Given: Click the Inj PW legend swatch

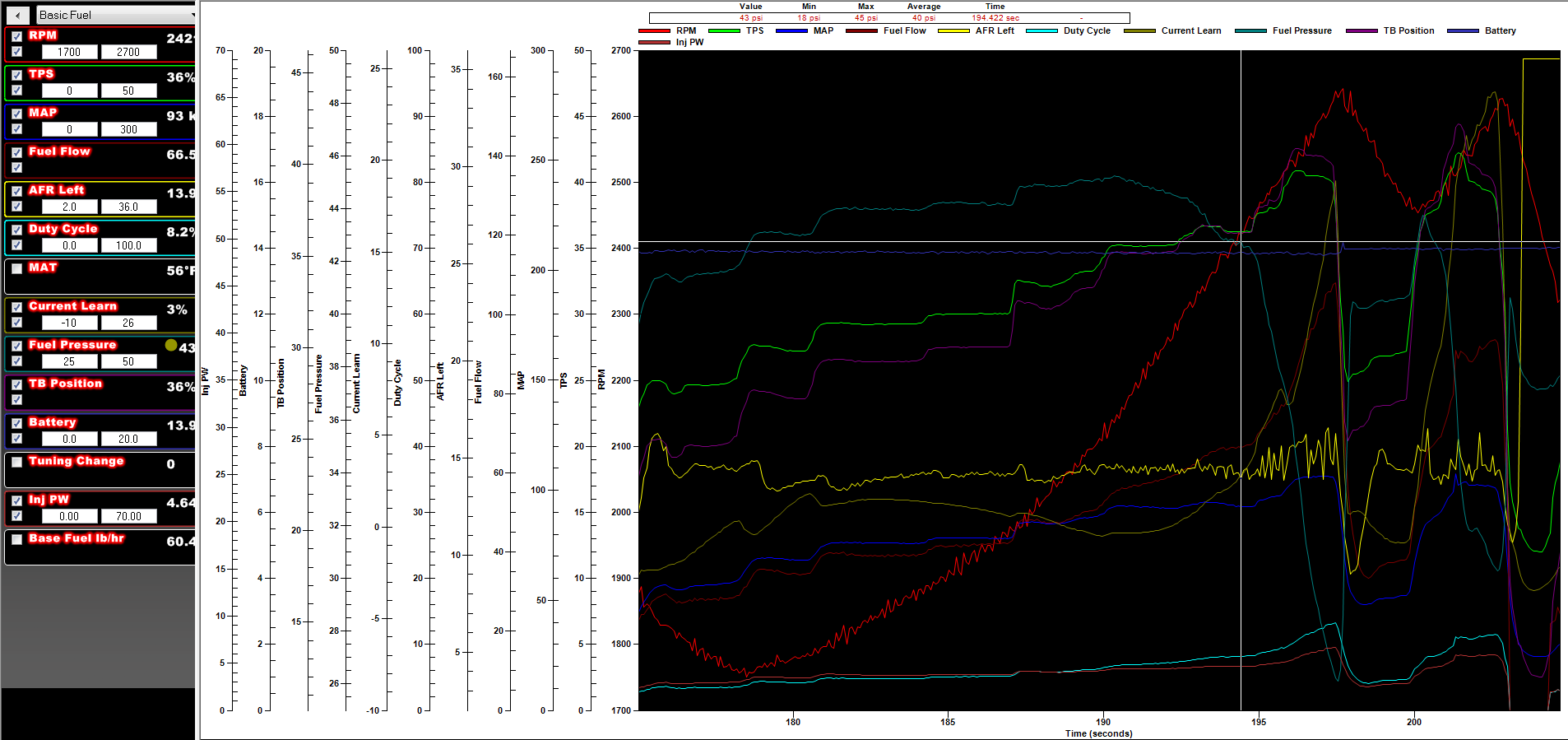Looking at the screenshot, I should click(654, 43).
